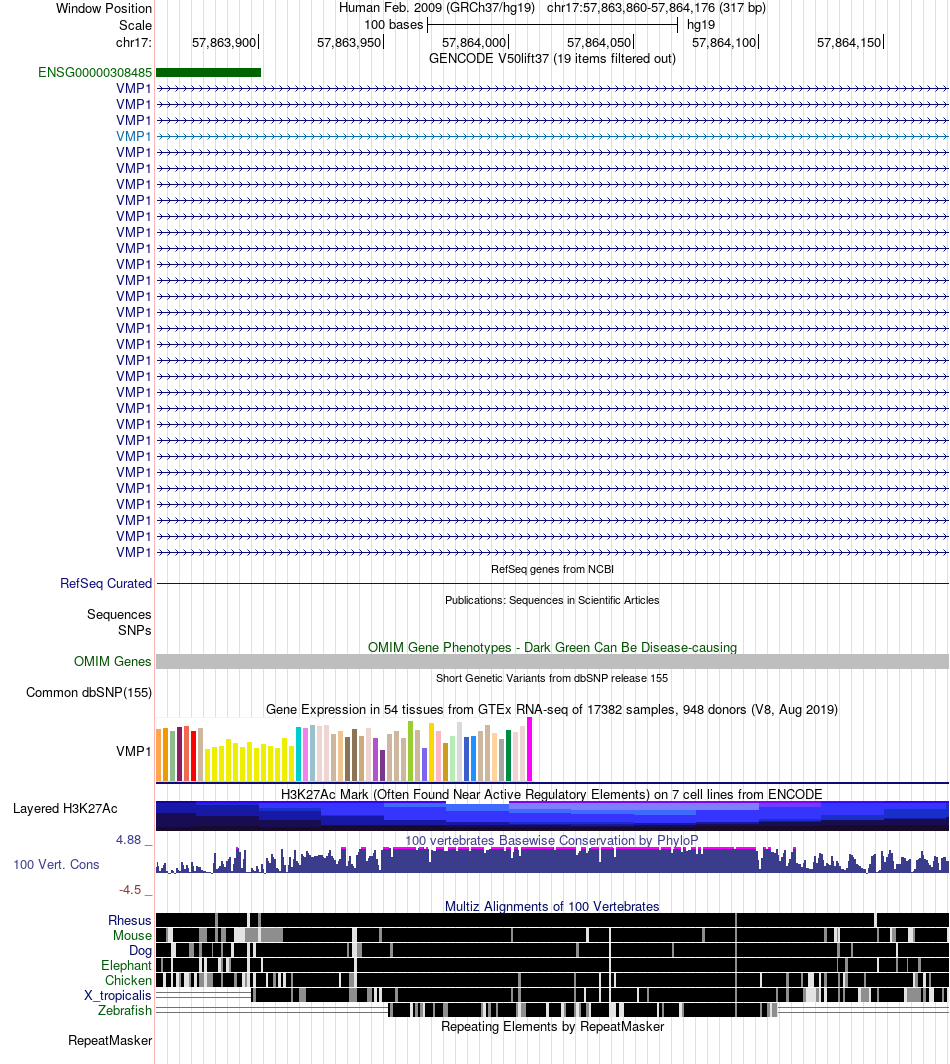Click the Sequences track label
950x1064 pixels.
(x=119, y=615)
